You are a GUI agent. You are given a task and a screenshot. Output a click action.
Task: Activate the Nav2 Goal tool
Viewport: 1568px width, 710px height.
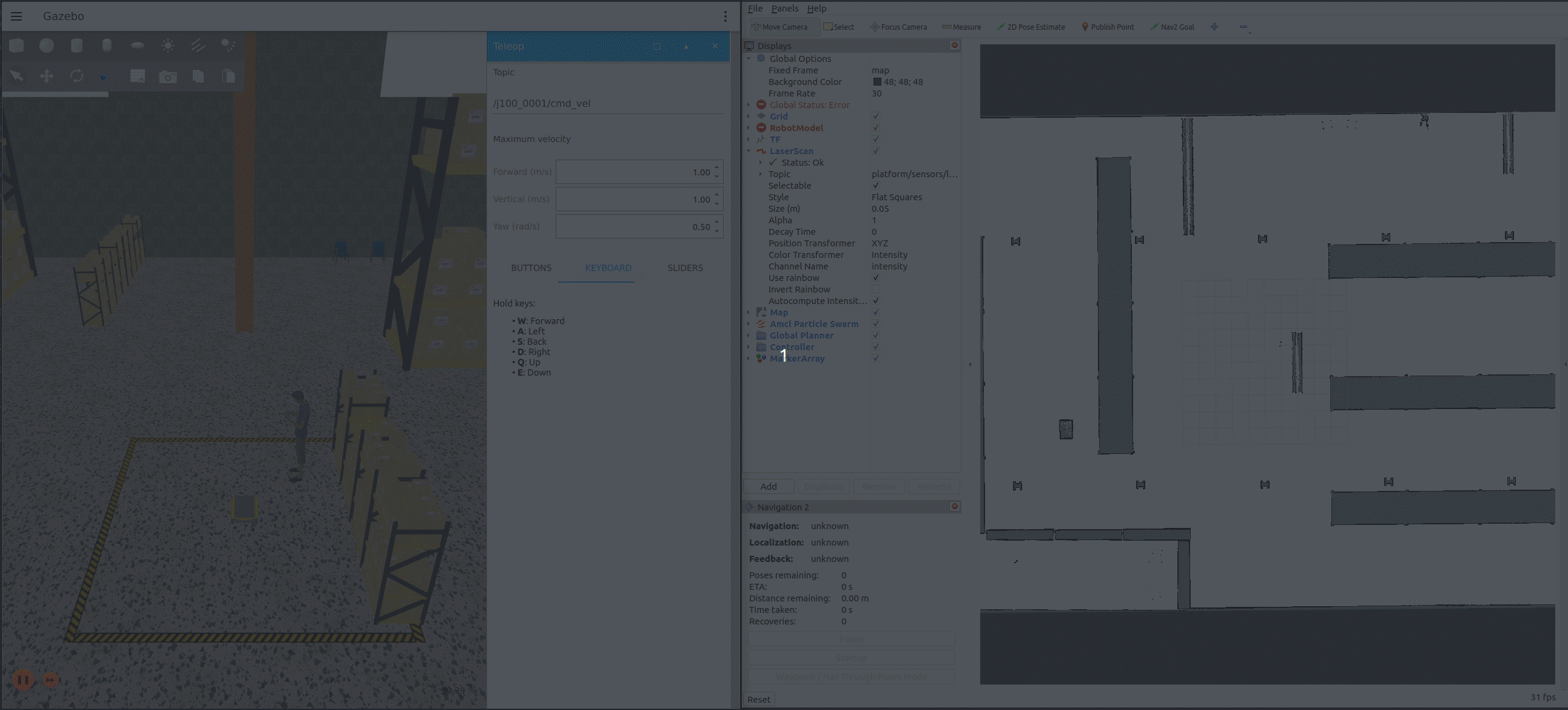tap(1172, 27)
